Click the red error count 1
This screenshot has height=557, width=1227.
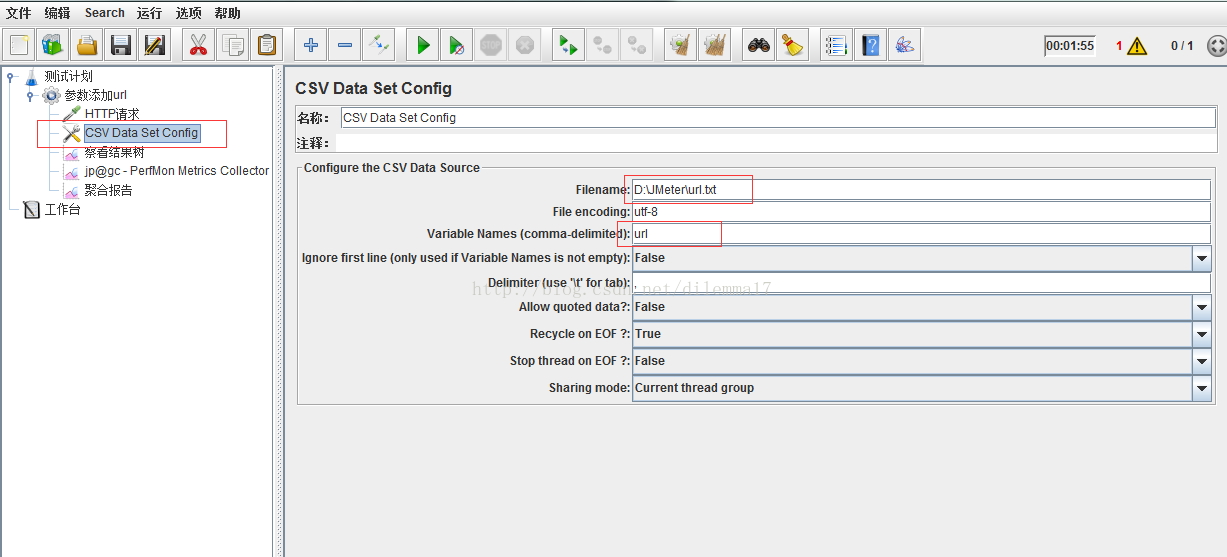point(1119,46)
